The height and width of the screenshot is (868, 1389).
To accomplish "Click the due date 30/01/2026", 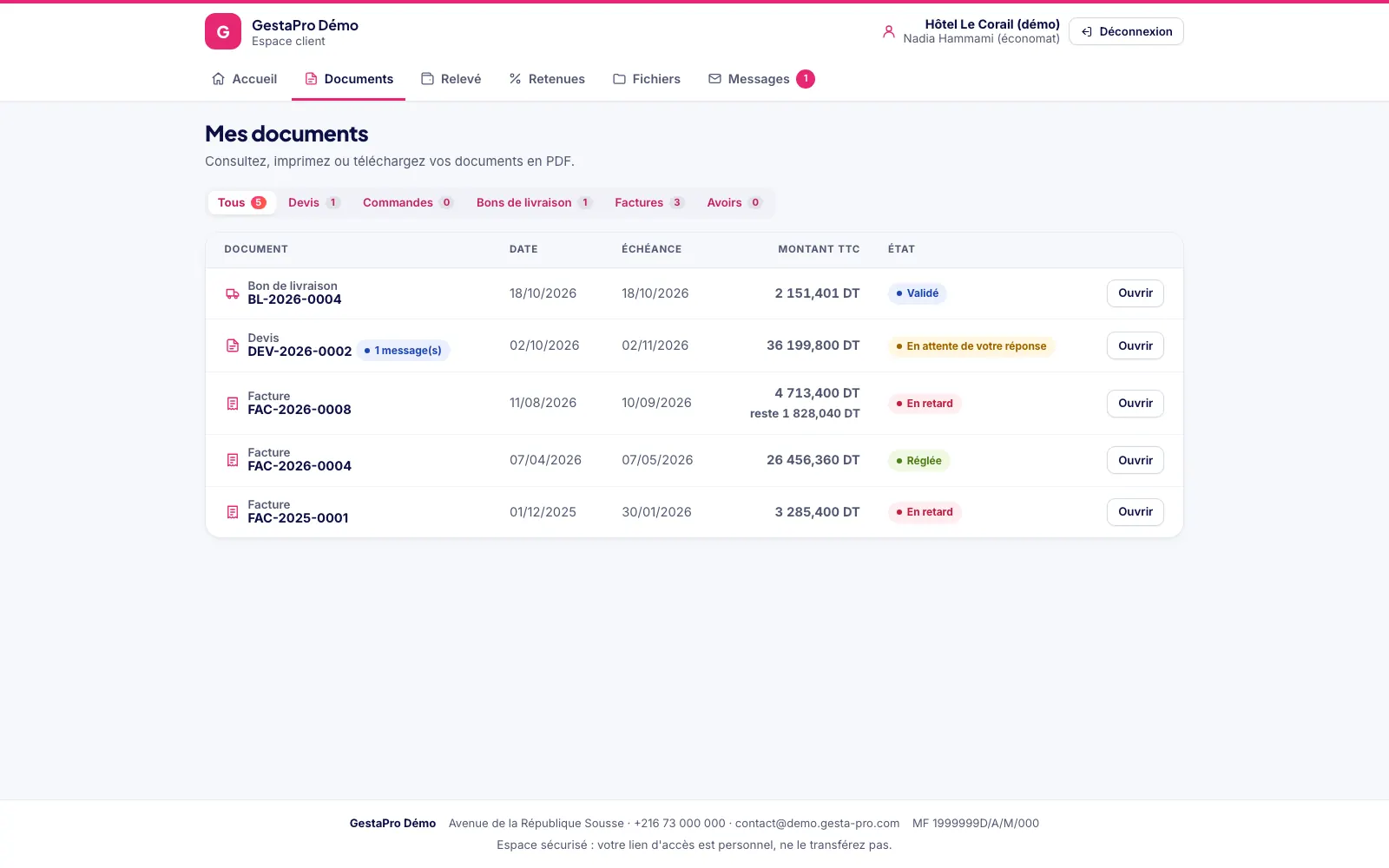I will [656, 512].
